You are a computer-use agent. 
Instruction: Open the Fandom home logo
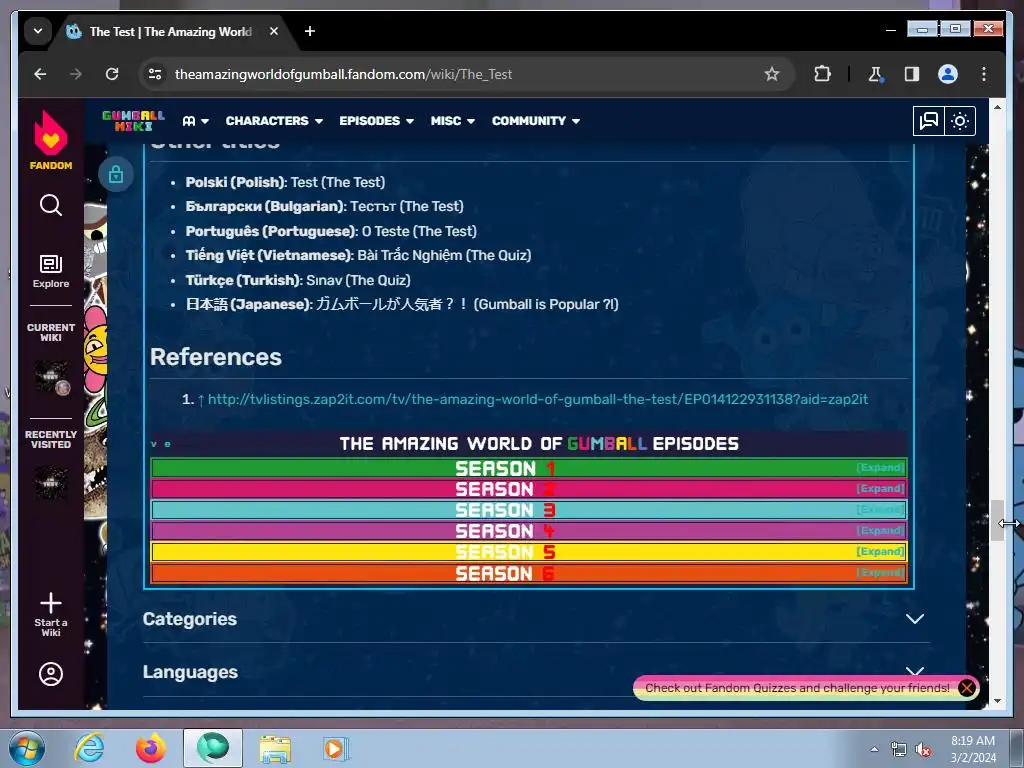[51, 140]
